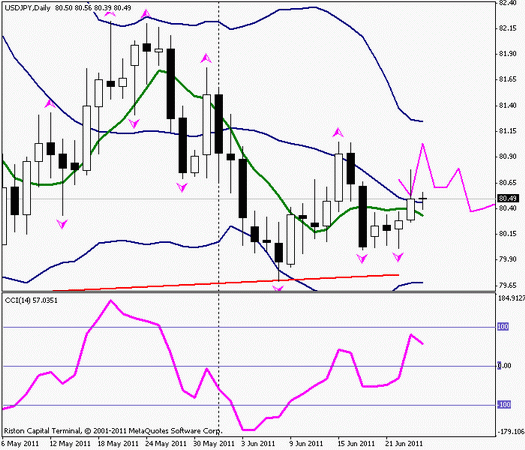Select the 81.65 price axis label

point(508,79)
